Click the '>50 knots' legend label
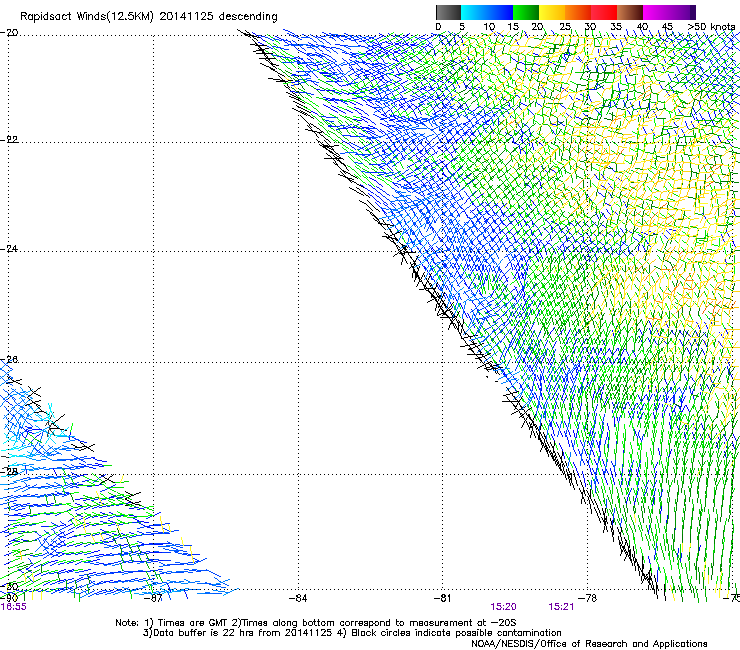740x650 pixels. [711, 27]
